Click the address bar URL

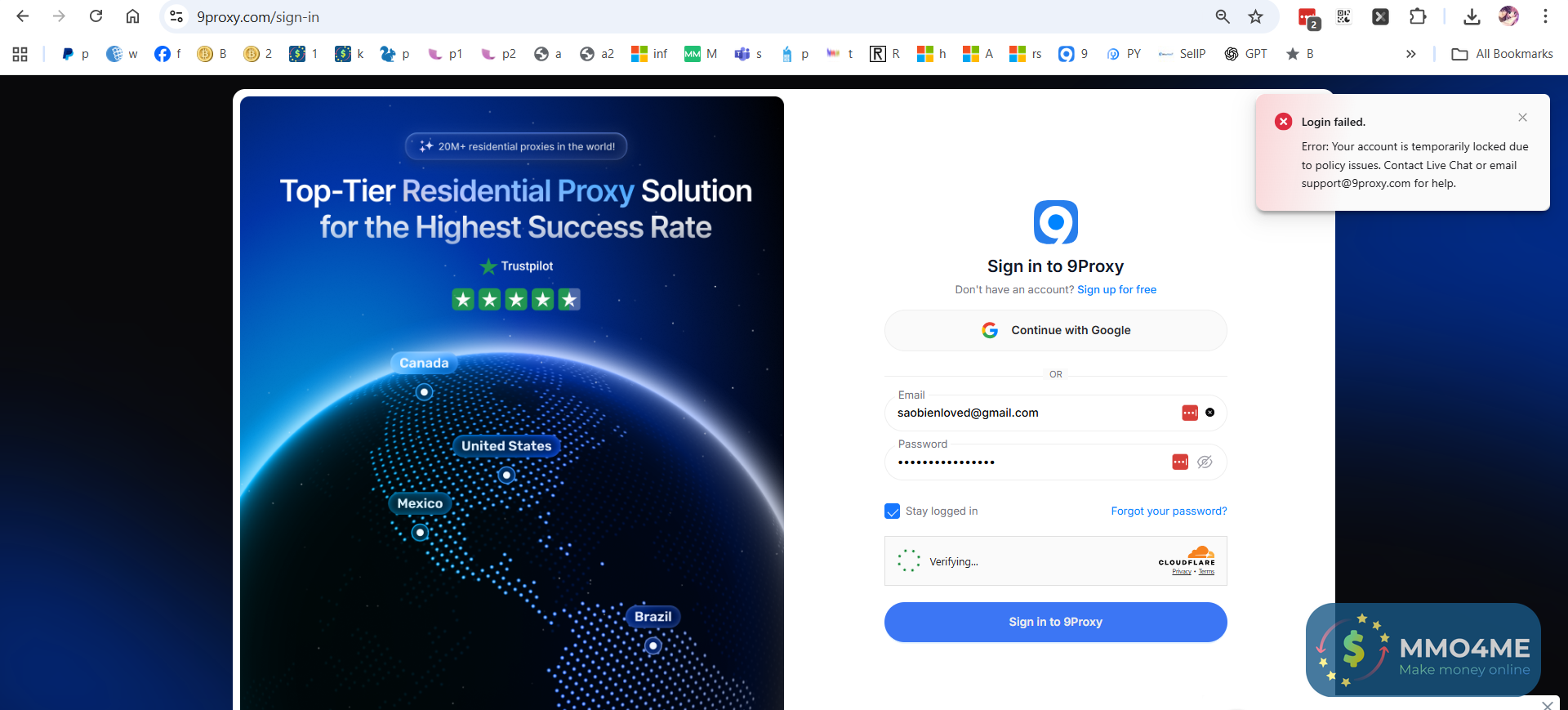258,17
